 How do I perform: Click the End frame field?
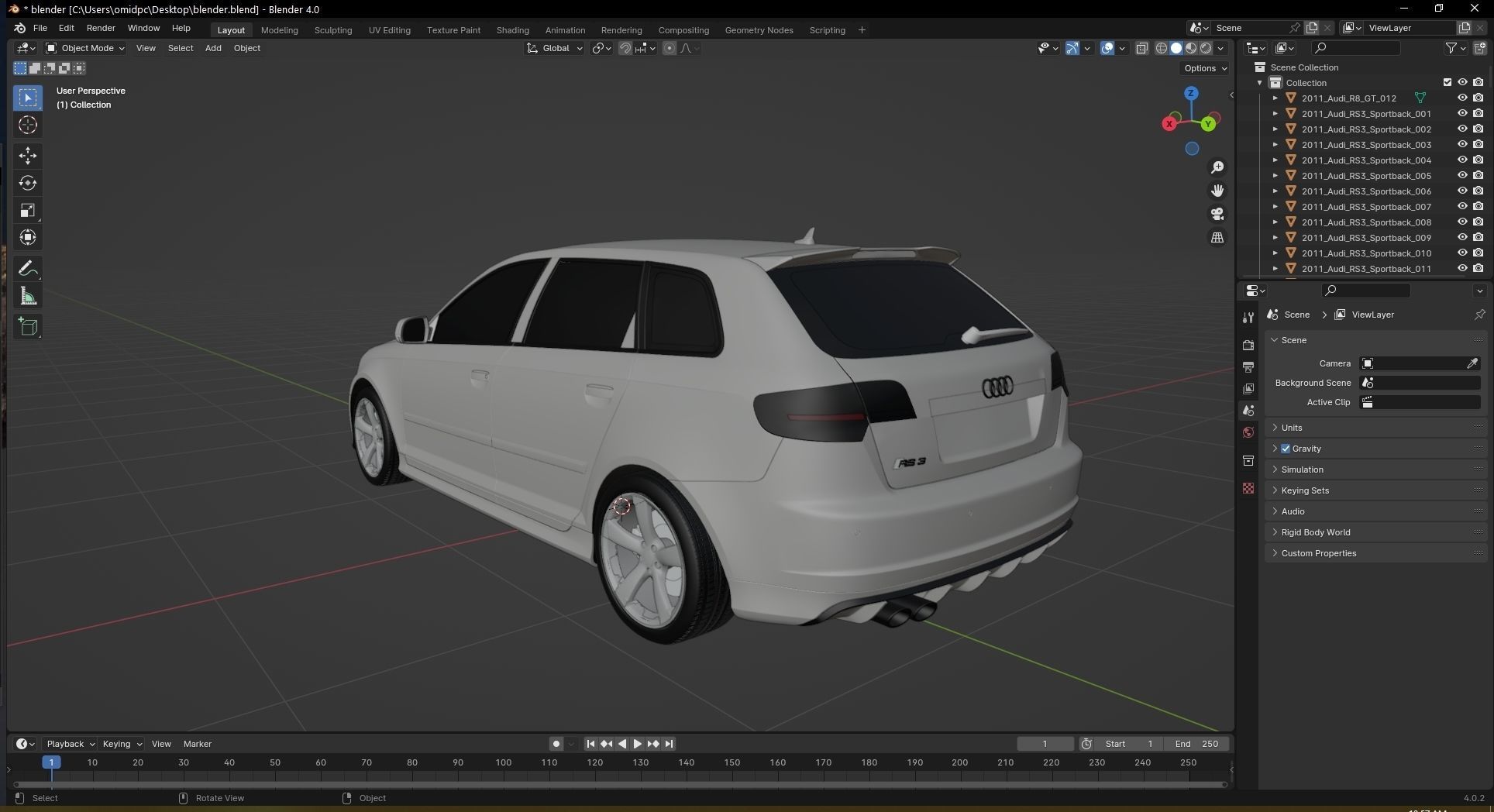pyautogui.click(x=1196, y=744)
